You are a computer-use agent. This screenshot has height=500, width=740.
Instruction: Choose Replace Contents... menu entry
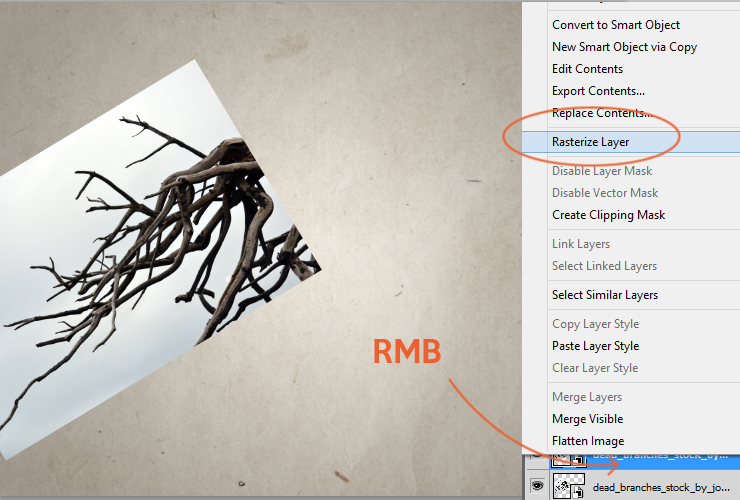(x=602, y=113)
